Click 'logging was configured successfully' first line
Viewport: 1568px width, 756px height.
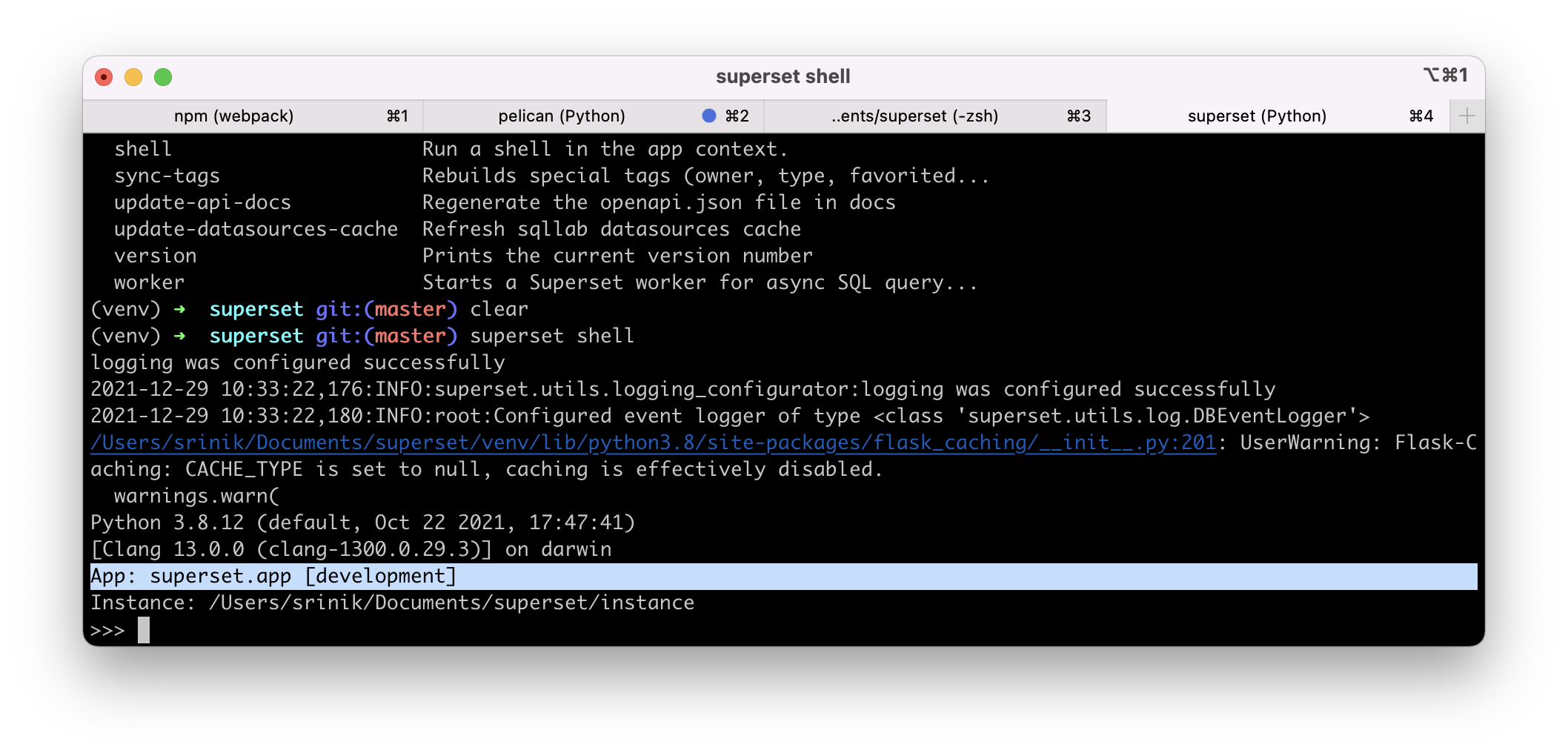(297, 362)
